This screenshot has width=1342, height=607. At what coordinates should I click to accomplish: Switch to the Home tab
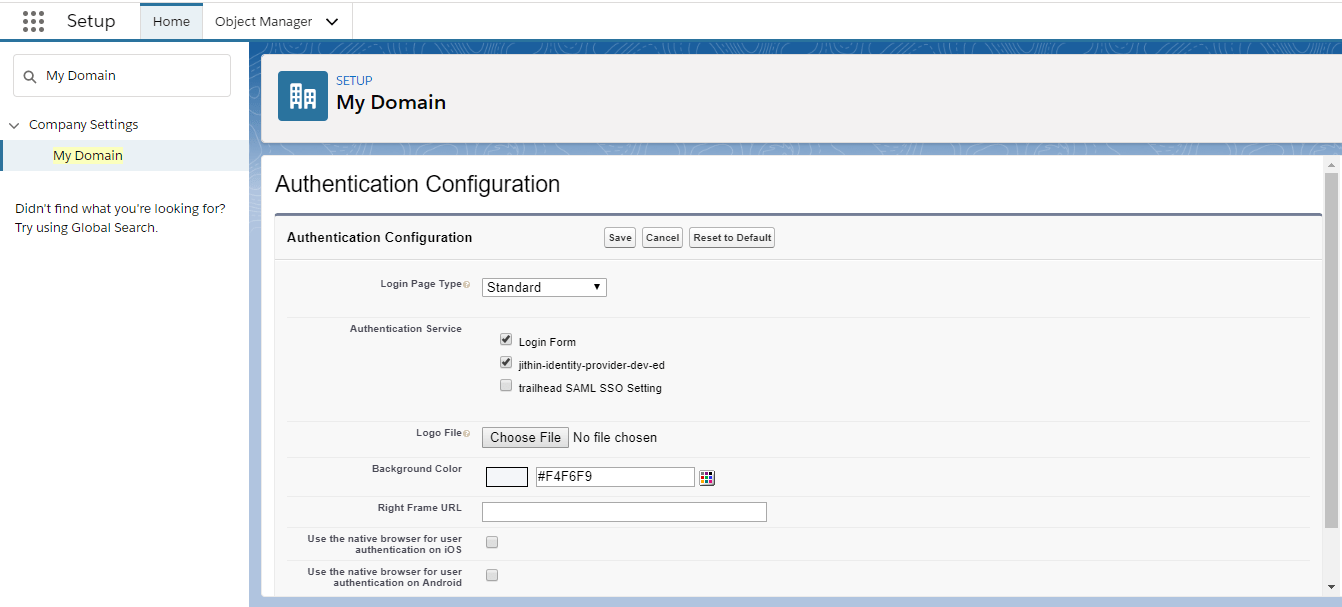pyautogui.click(x=171, y=21)
